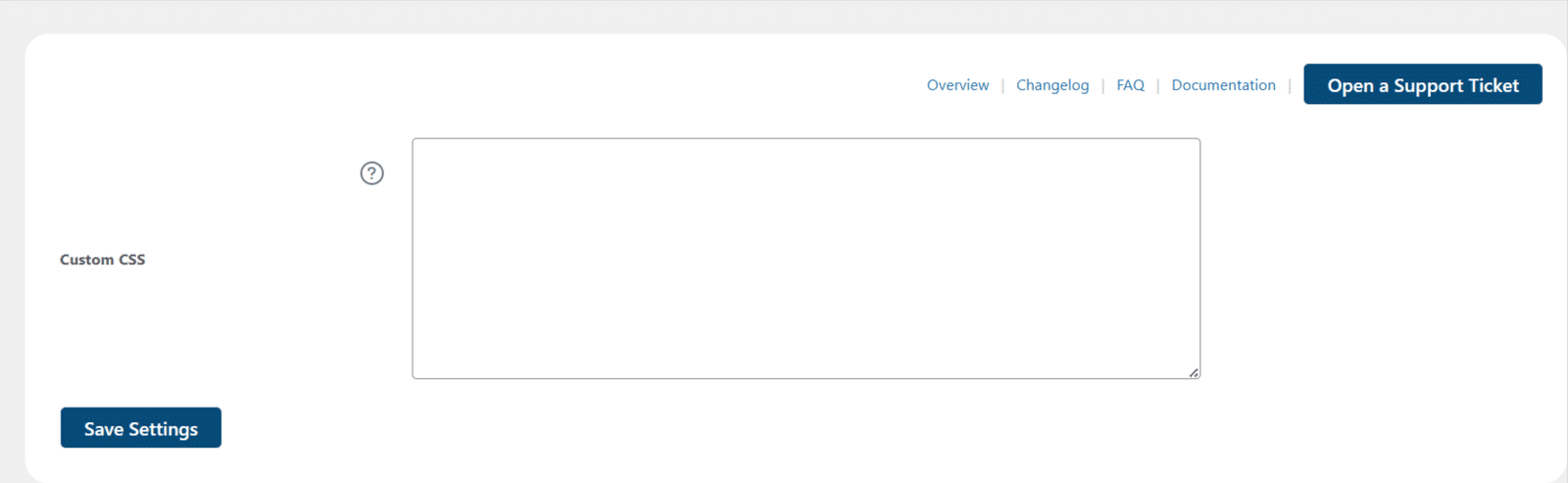Show the tooltip for Custom CSS help
This screenshot has width=1568, height=483.
point(371,173)
